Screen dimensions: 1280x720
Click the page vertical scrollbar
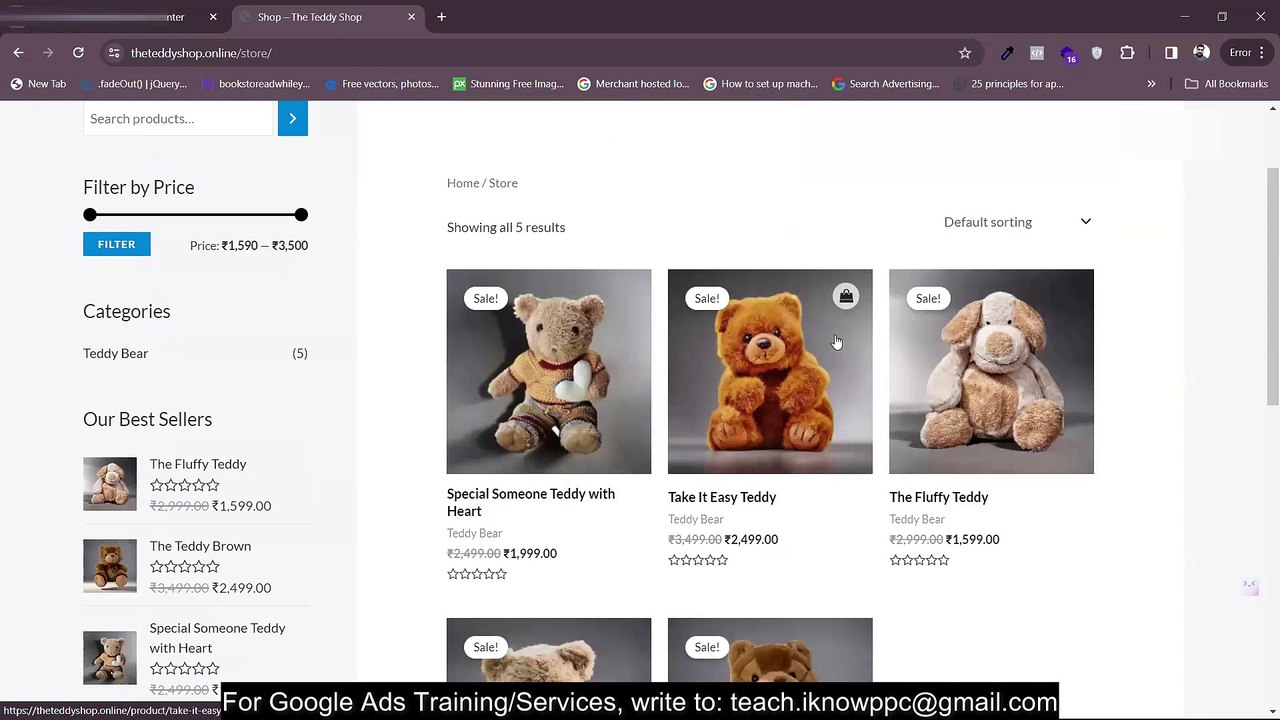point(1273,285)
